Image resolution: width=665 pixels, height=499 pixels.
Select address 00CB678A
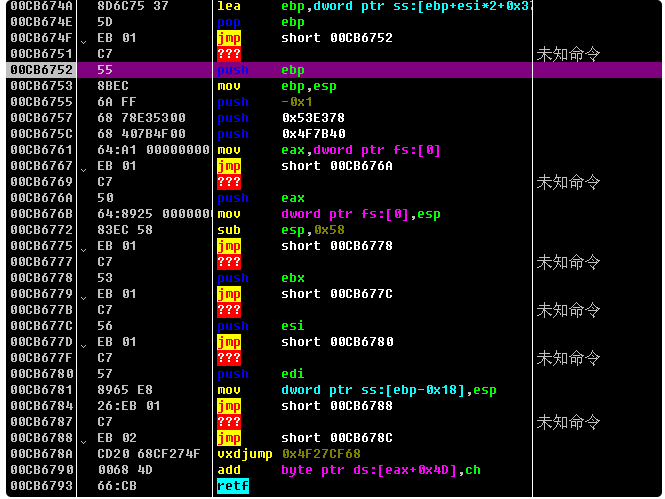coord(42,454)
